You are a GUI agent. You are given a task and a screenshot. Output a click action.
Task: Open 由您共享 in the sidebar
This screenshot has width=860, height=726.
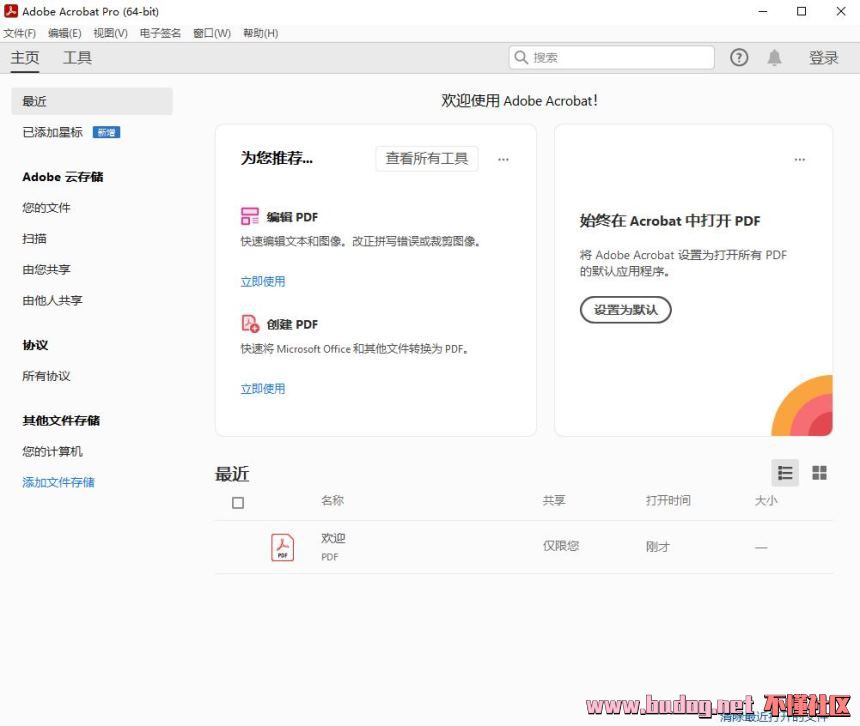pyautogui.click(x=46, y=269)
